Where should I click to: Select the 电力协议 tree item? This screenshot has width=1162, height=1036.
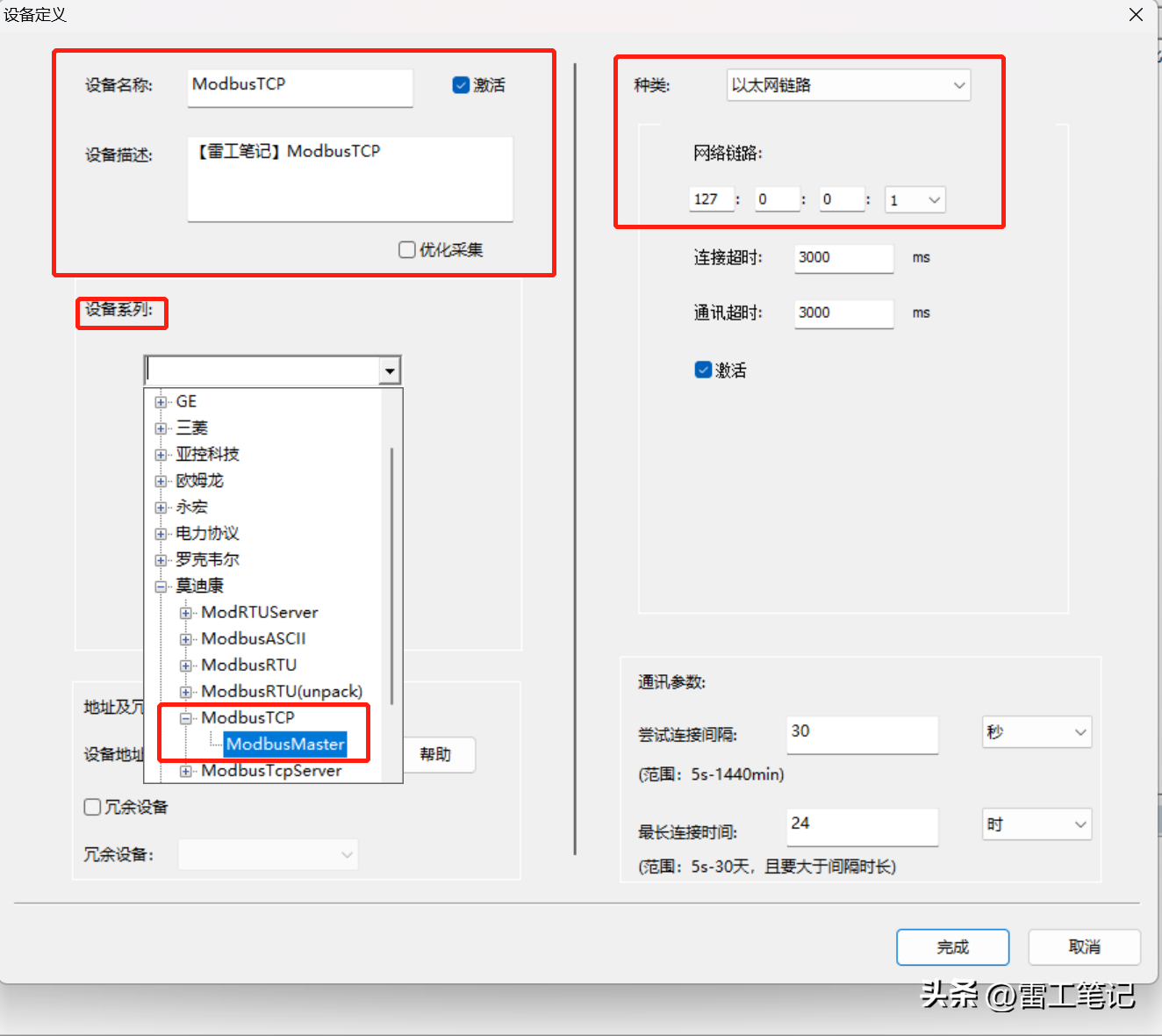(x=207, y=534)
